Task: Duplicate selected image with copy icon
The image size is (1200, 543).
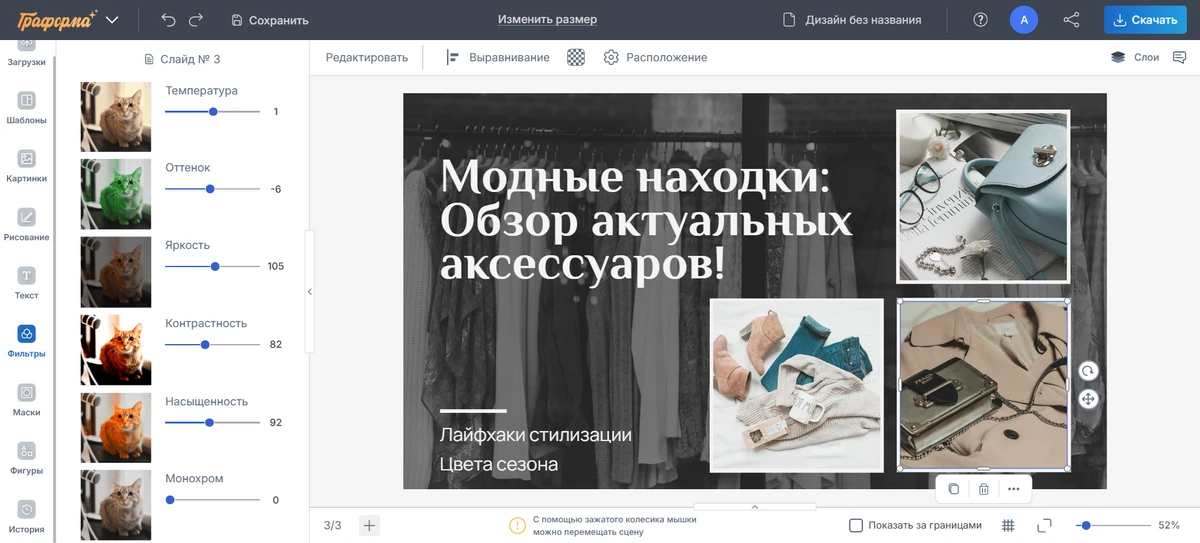Action: [954, 489]
